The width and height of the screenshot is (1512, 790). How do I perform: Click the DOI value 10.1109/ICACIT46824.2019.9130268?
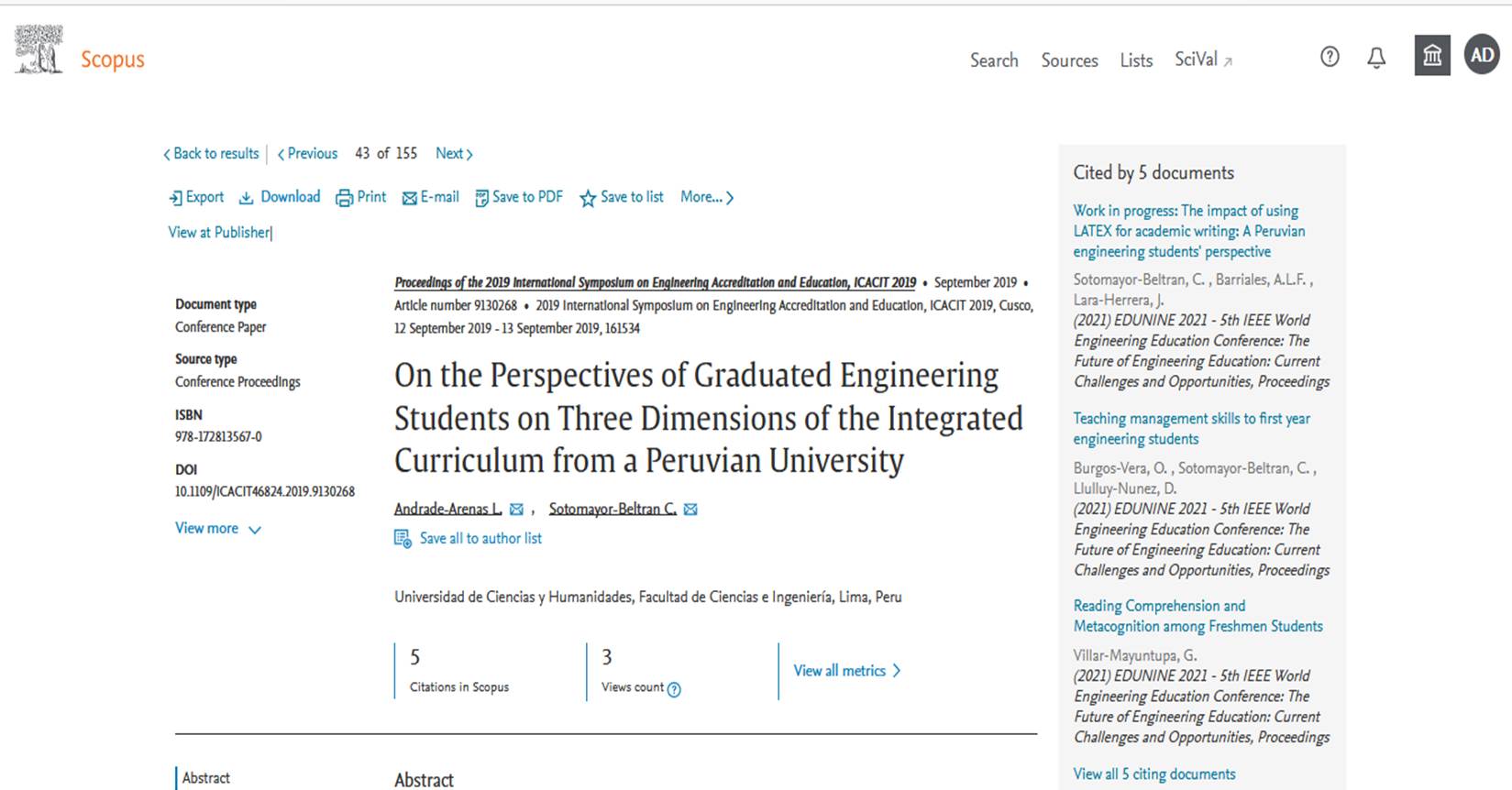tap(265, 492)
